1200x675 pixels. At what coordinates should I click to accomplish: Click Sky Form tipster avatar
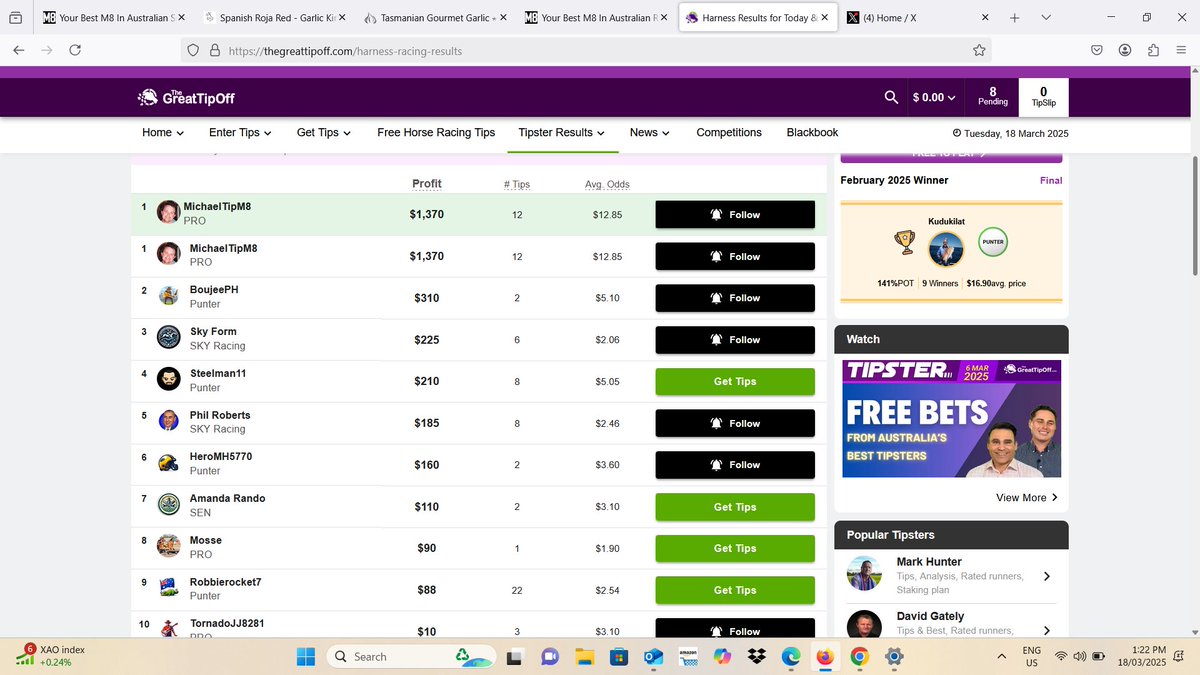click(x=168, y=338)
